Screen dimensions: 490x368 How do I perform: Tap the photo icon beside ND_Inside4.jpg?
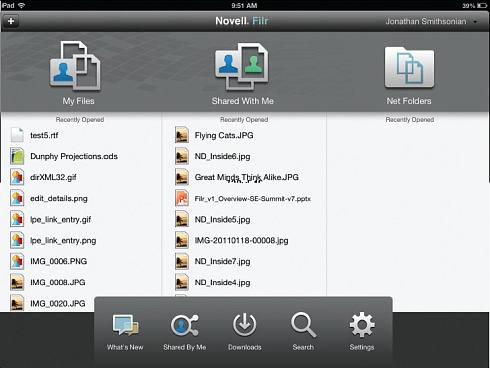pos(182,282)
